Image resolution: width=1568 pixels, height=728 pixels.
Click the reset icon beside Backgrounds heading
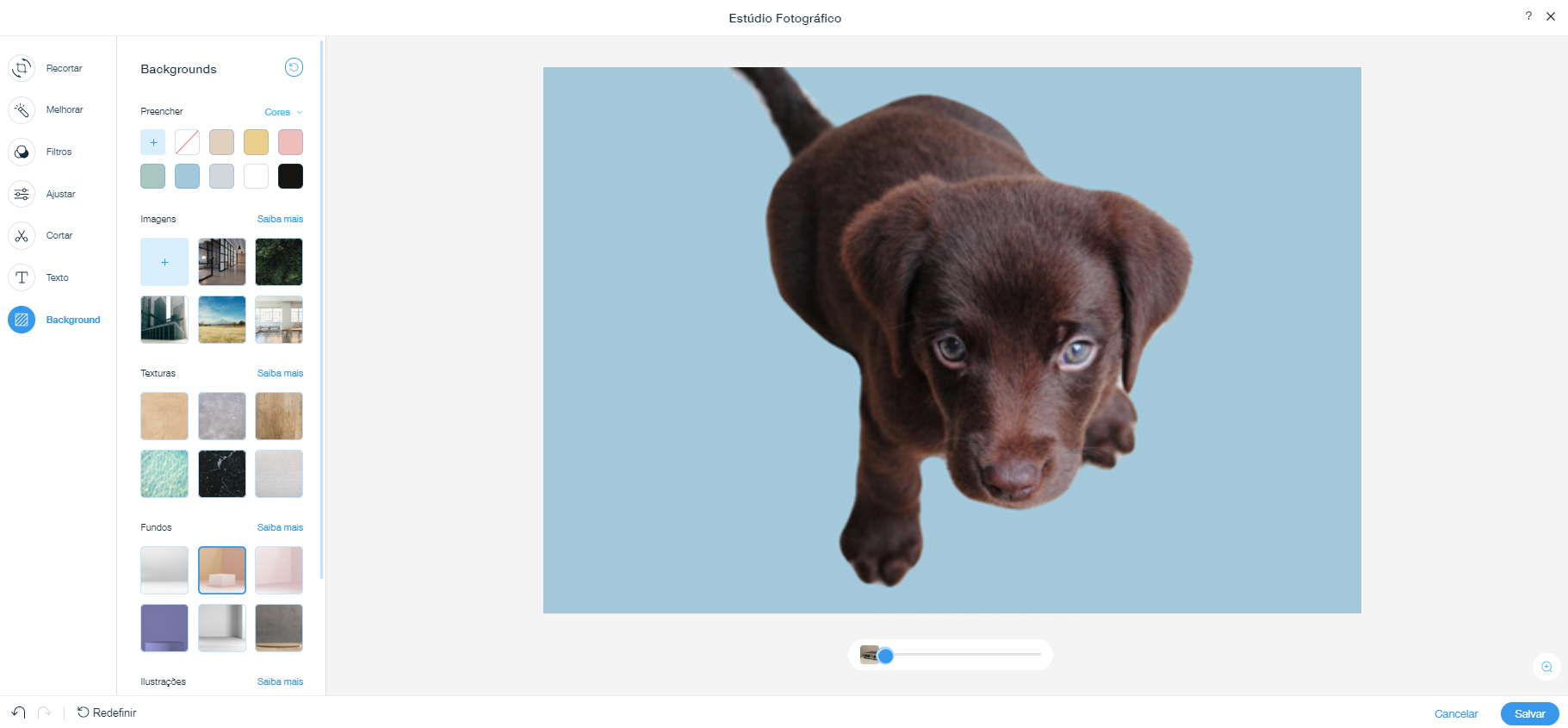(294, 68)
